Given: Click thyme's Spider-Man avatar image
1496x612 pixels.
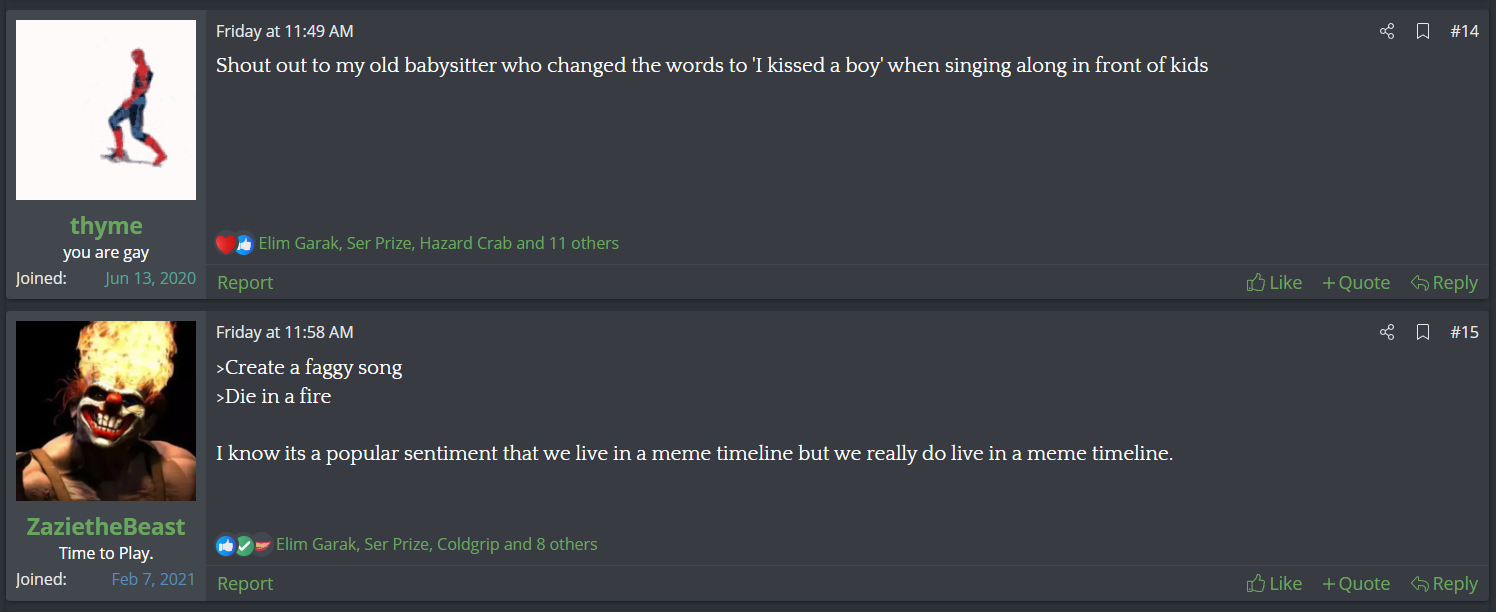Looking at the screenshot, I should point(106,110).
